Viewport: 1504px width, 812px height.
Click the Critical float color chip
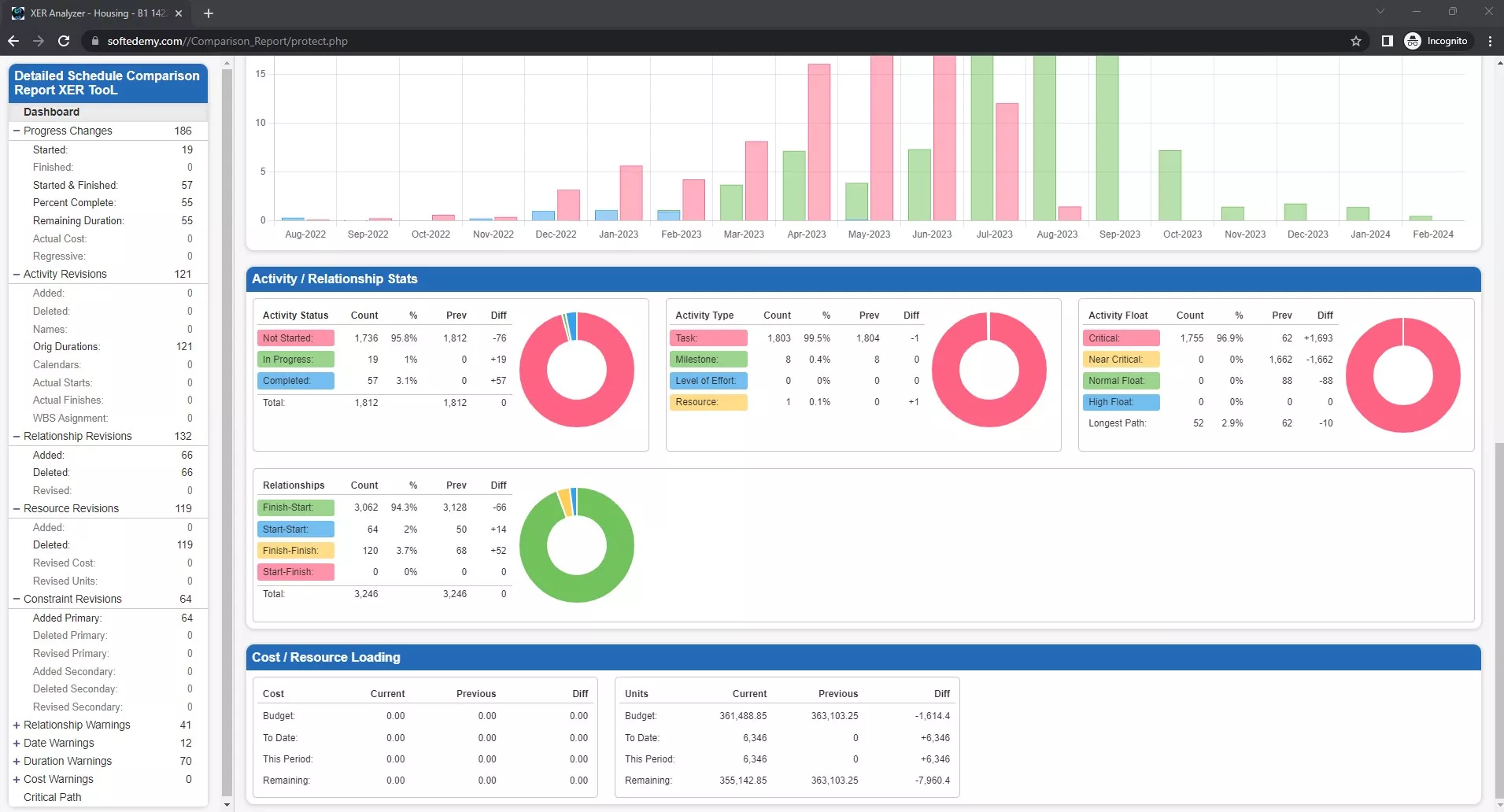pyautogui.click(x=1119, y=338)
